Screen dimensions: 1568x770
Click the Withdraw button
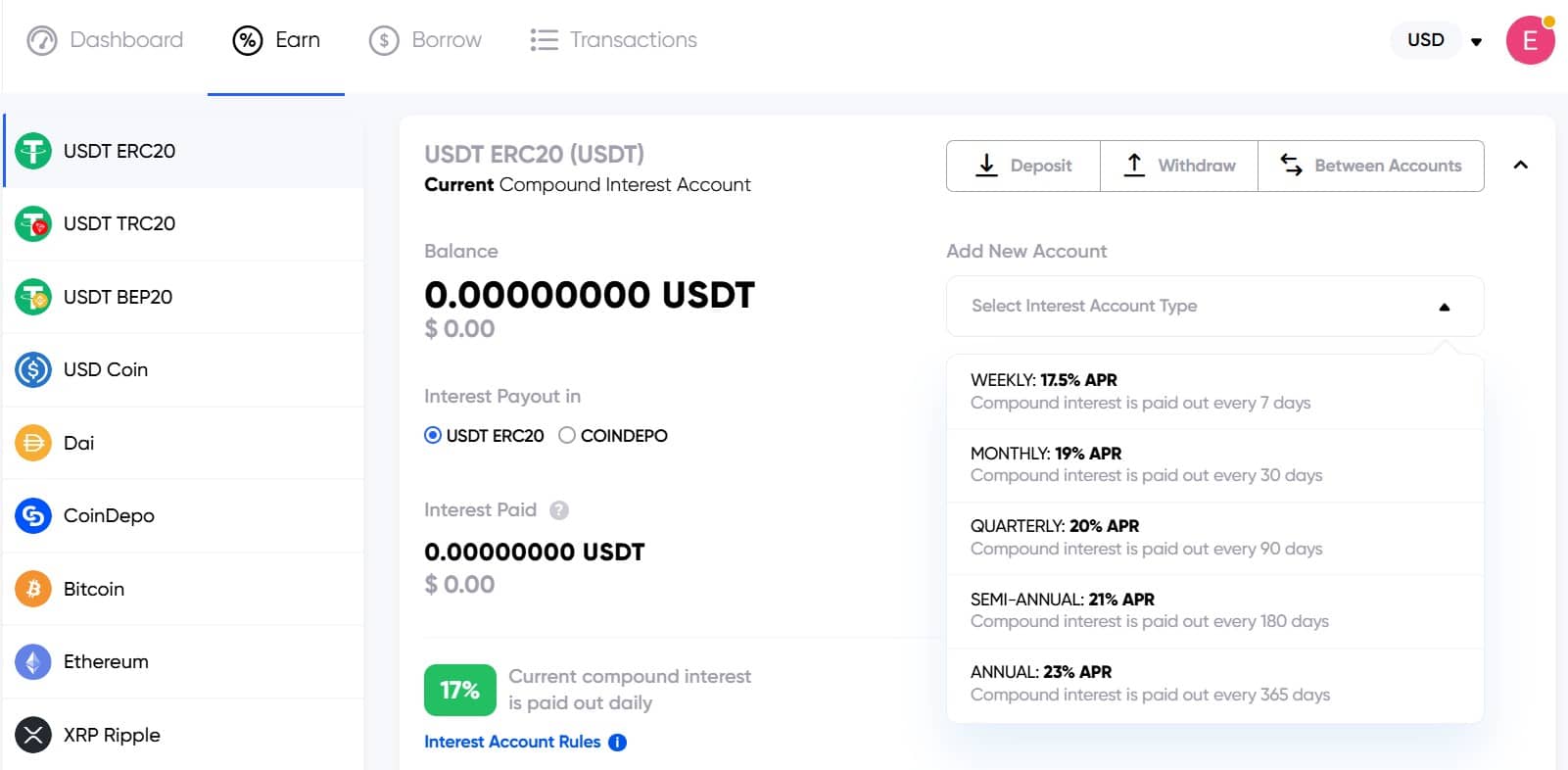point(1179,166)
